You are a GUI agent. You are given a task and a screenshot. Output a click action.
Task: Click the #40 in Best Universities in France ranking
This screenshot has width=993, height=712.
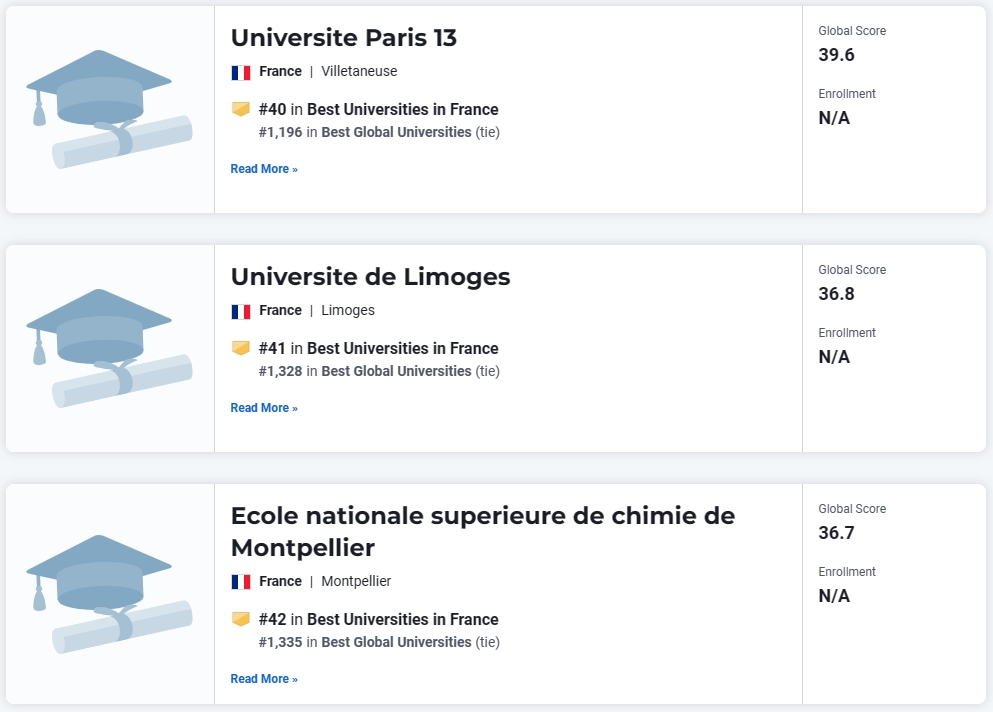click(379, 110)
